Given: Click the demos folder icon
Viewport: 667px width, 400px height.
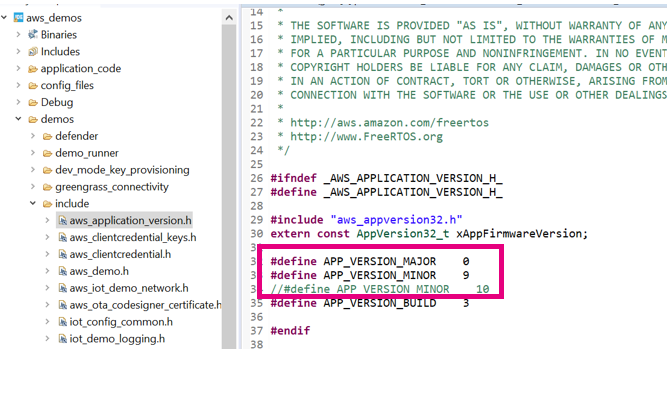Looking at the screenshot, I should click(33, 119).
